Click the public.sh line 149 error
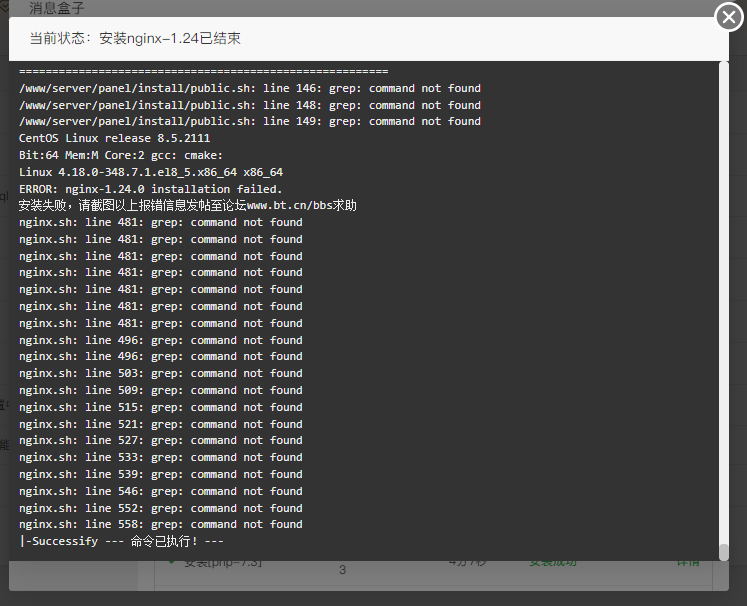Viewport: 747px width, 606px height. pos(250,121)
